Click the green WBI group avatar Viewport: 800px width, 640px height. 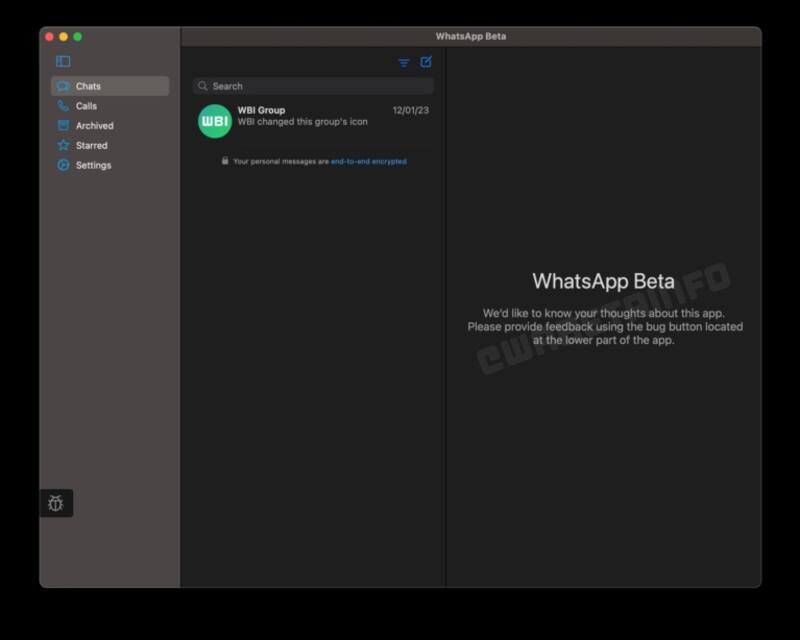215,121
